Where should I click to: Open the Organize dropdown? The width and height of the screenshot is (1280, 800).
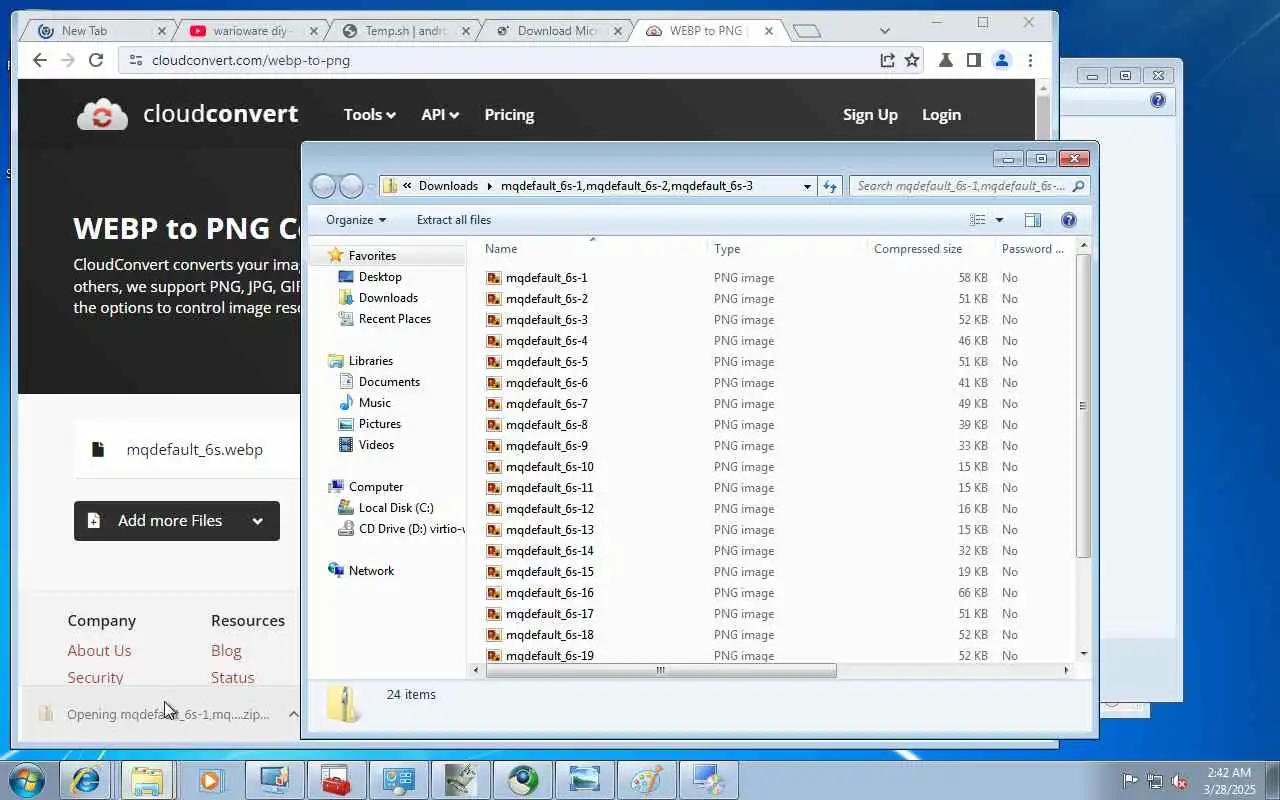(356, 220)
